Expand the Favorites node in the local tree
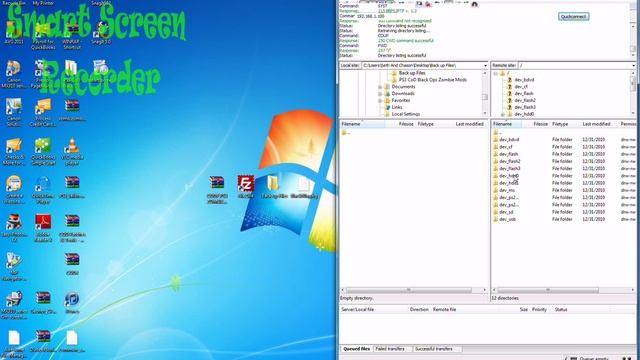This screenshot has width=640, height=360. pos(380,100)
